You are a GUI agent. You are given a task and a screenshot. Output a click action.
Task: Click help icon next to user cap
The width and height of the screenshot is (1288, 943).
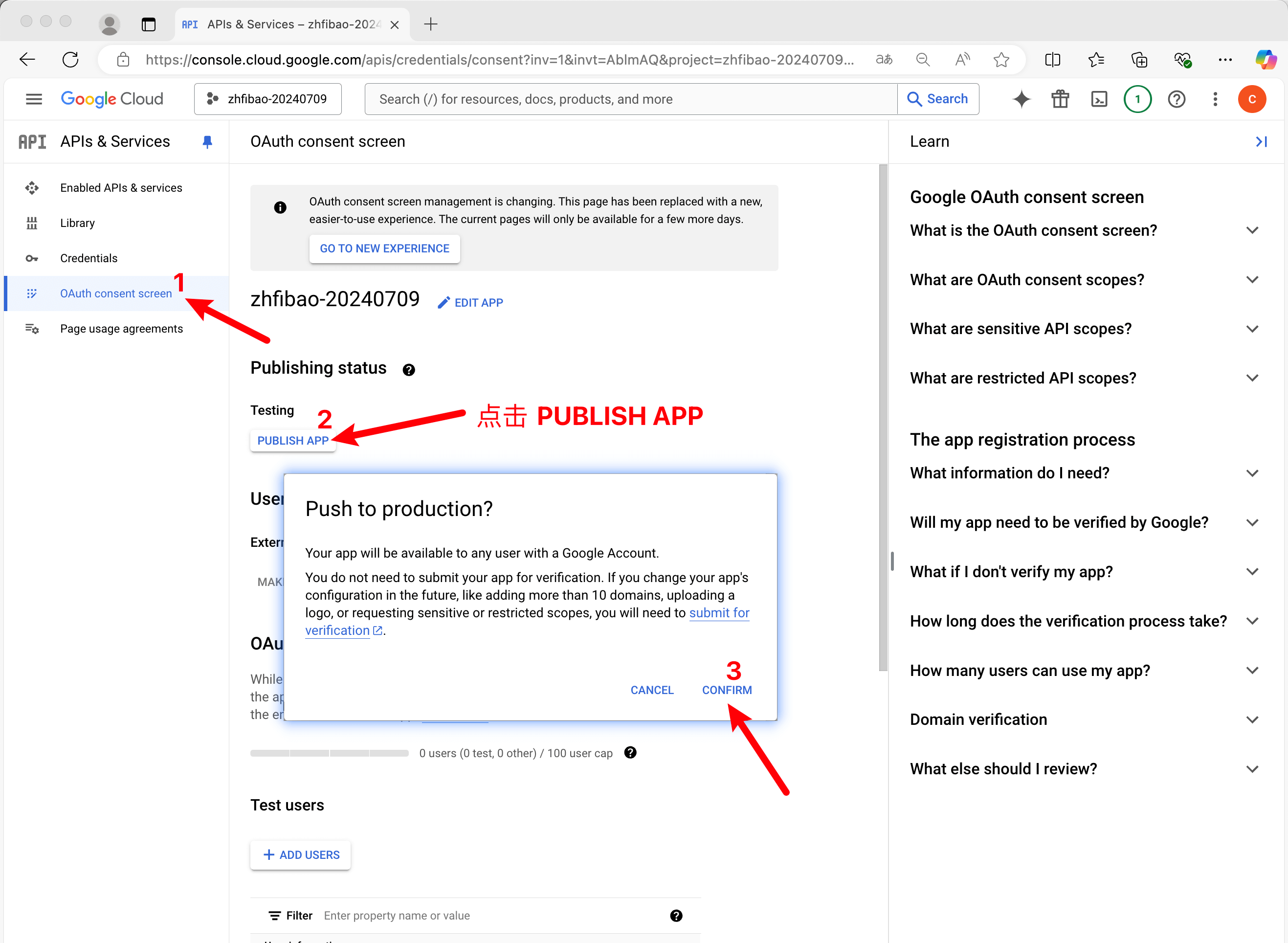click(630, 753)
